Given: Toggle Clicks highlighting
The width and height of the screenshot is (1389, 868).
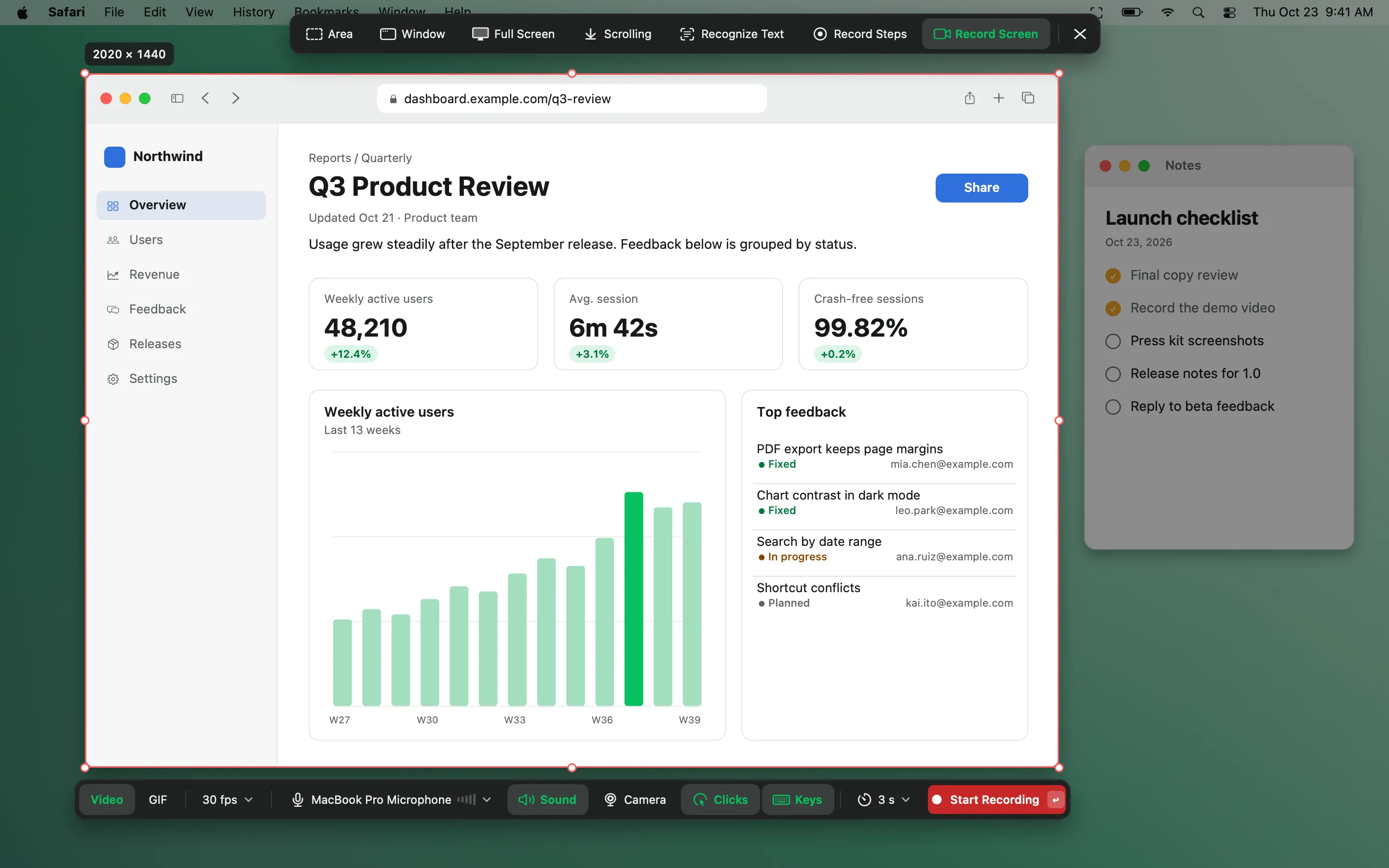Looking at the screenshot, I should [x=721, y=800].
